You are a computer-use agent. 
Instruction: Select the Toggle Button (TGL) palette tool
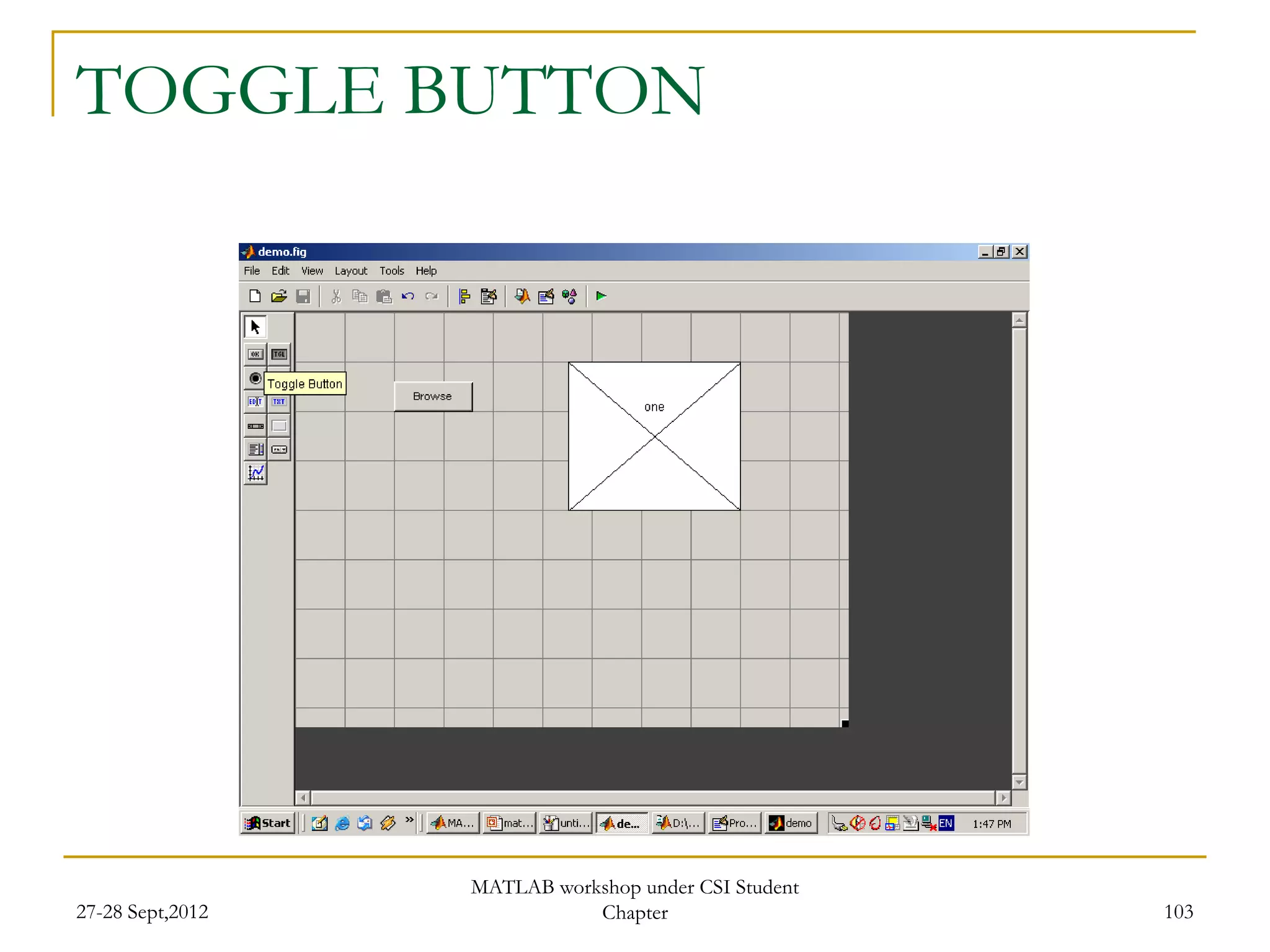(x=279, y=354)
